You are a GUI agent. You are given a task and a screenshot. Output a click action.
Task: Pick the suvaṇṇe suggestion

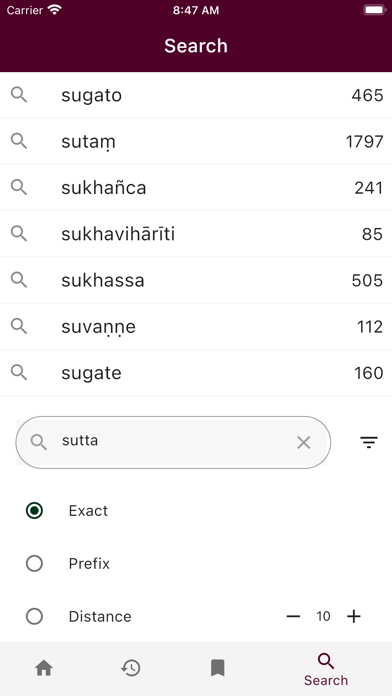(x=196, y=326)
